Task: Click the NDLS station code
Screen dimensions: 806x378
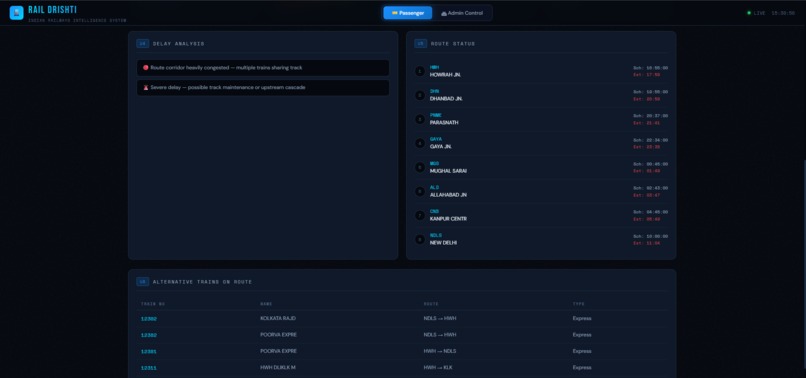Action: (435, 236)
